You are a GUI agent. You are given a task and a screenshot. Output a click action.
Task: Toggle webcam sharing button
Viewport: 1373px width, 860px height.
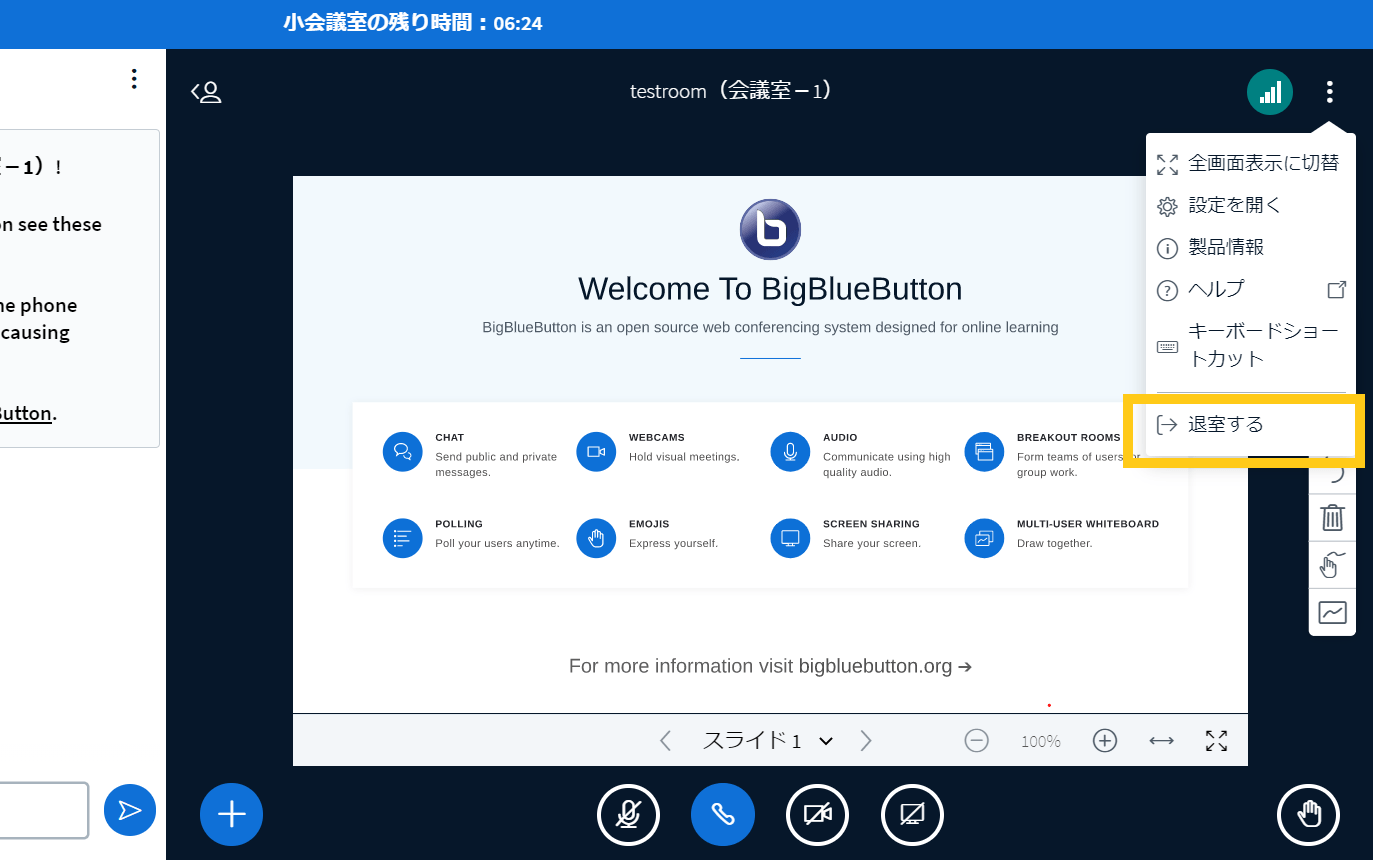pyautogui.click(x=817, y=814)
